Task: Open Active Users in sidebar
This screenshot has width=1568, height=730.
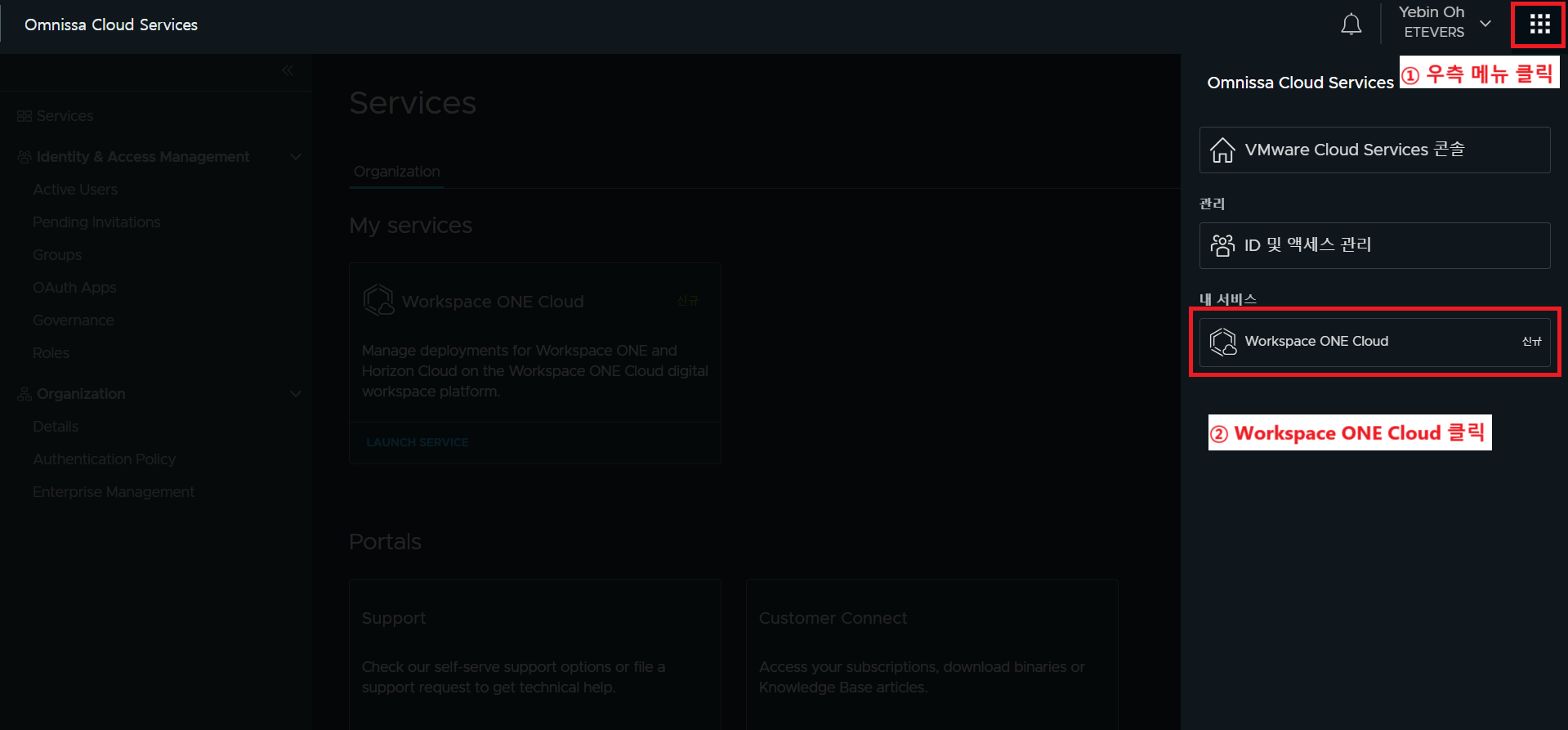Action: click(75, 190)
